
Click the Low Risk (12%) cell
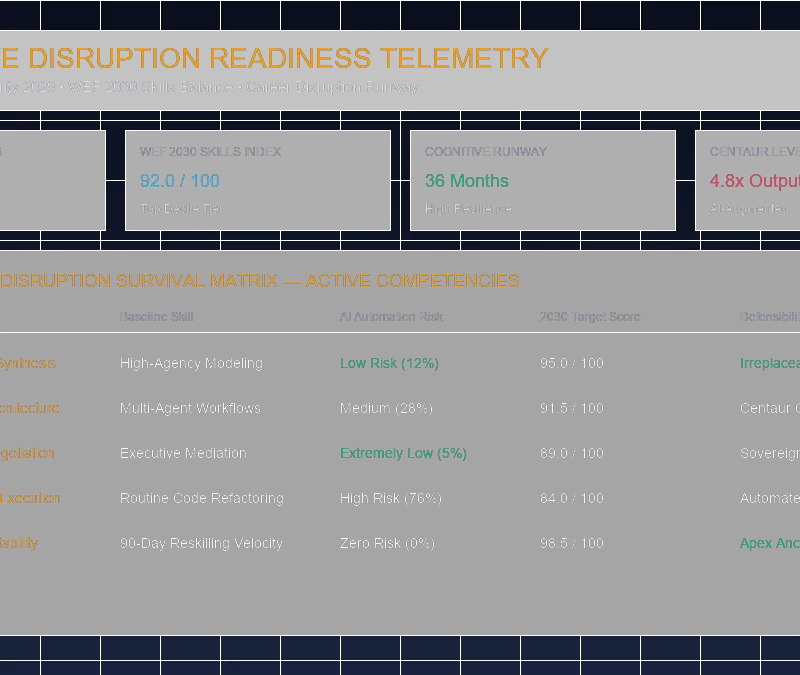pyautogui.click(x=389, y=363)
